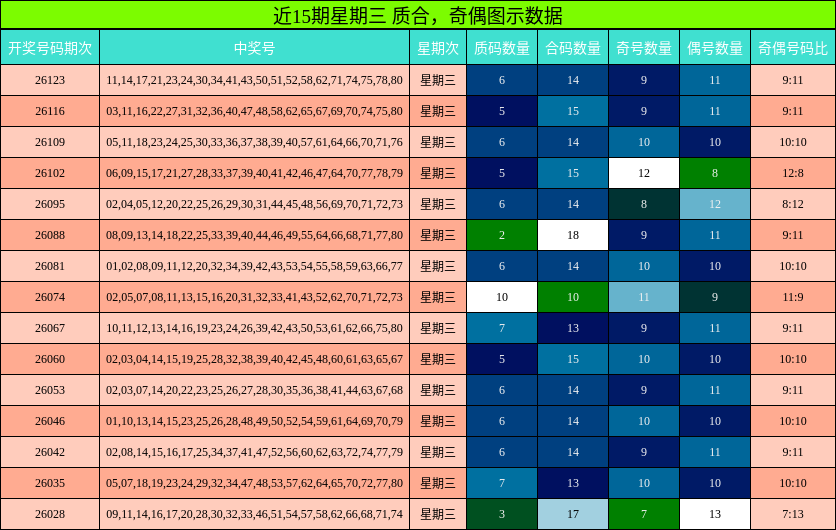The image size is (836, 530).
Task: Click ratio 7:13 in row 26028
Action: click(x=793, y=513)
